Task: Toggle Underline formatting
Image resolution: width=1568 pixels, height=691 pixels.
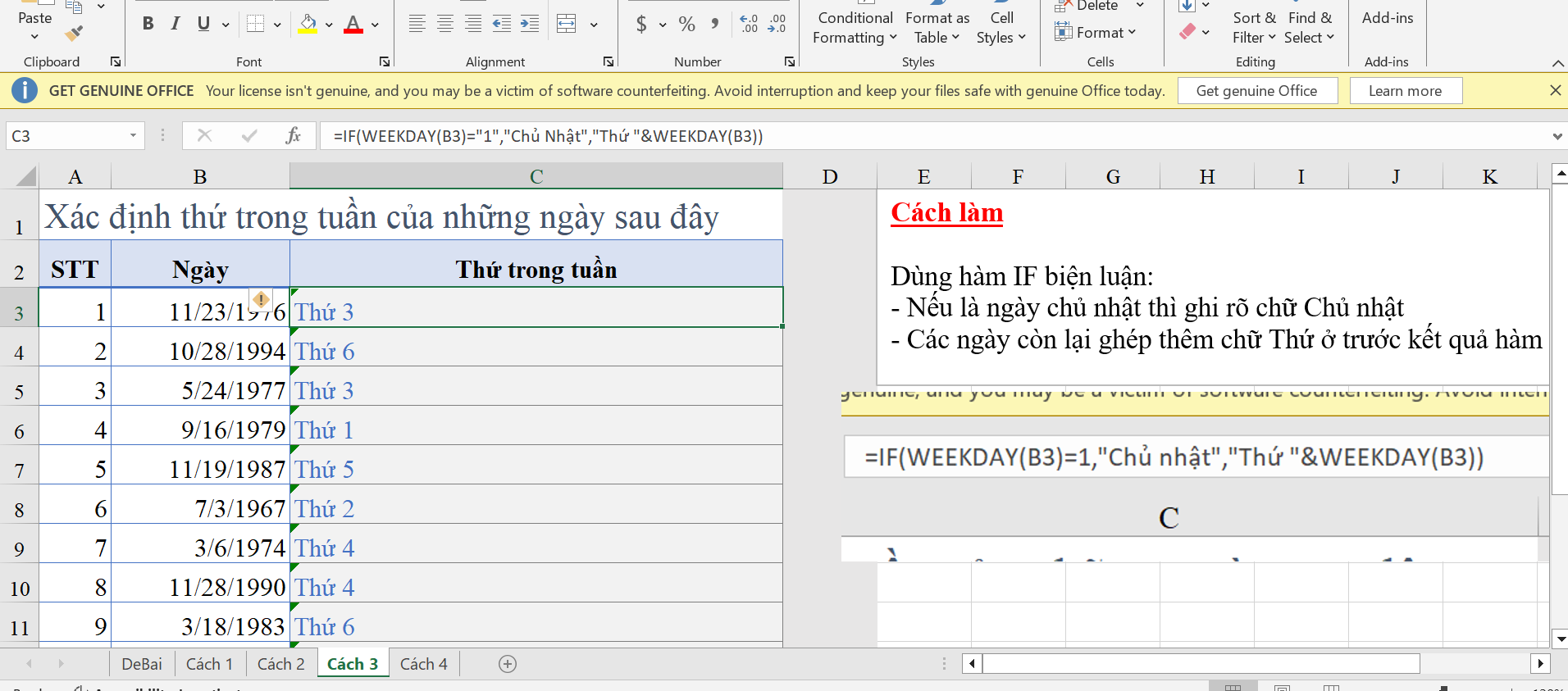Action: 203,24
